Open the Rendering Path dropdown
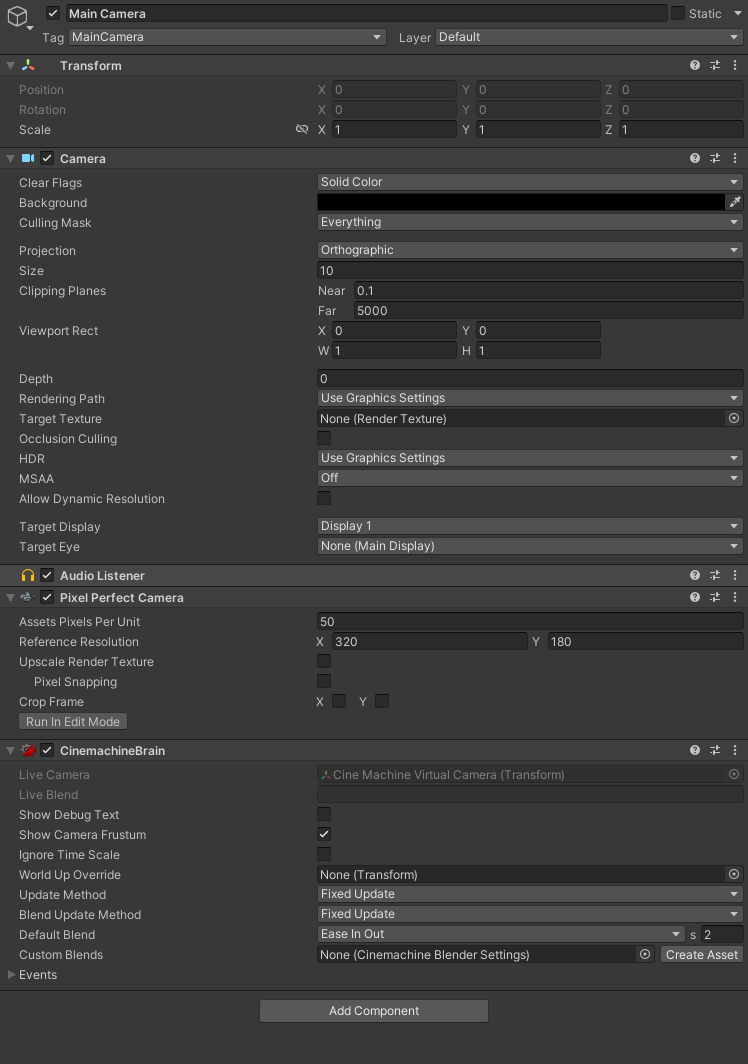The height and width of the screenshot is (1064, 748). 530,398
